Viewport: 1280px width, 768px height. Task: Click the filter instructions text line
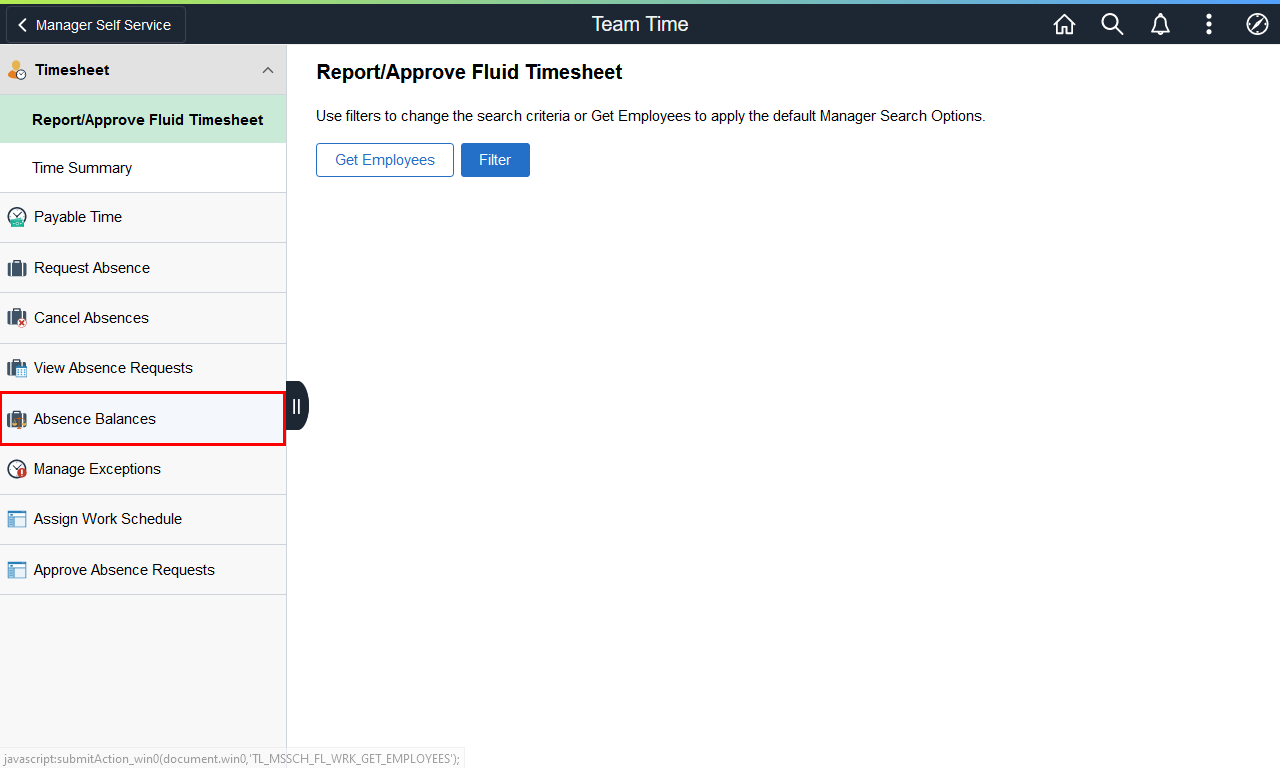[x=651, y=116]
